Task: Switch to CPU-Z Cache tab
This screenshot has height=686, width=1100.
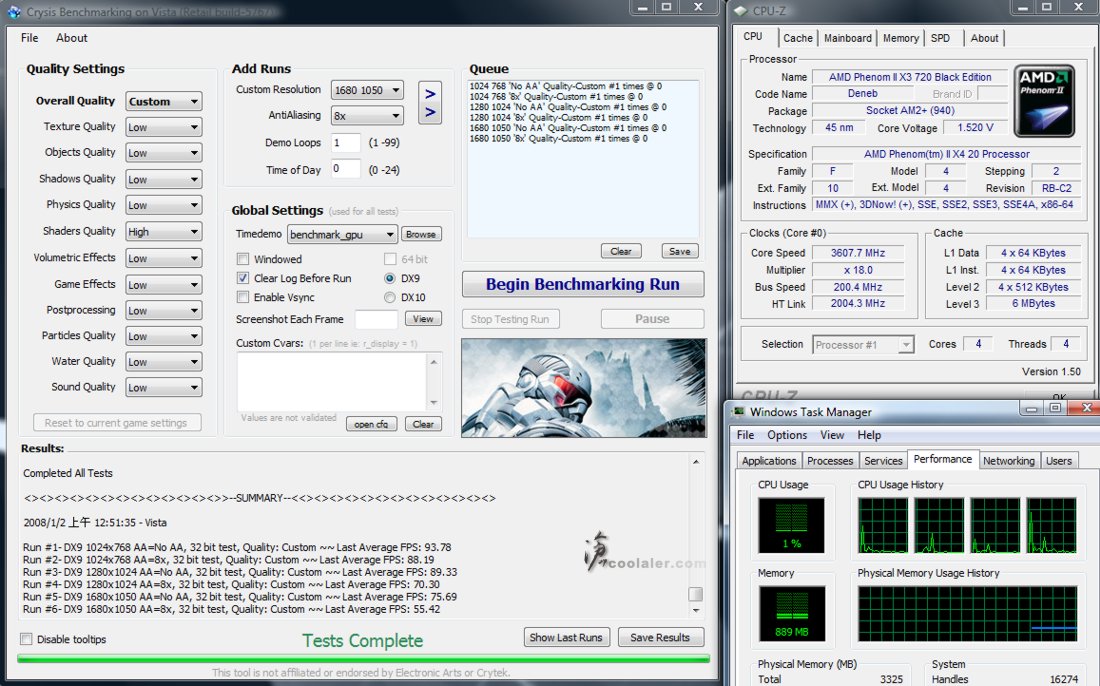Action: 798,38
